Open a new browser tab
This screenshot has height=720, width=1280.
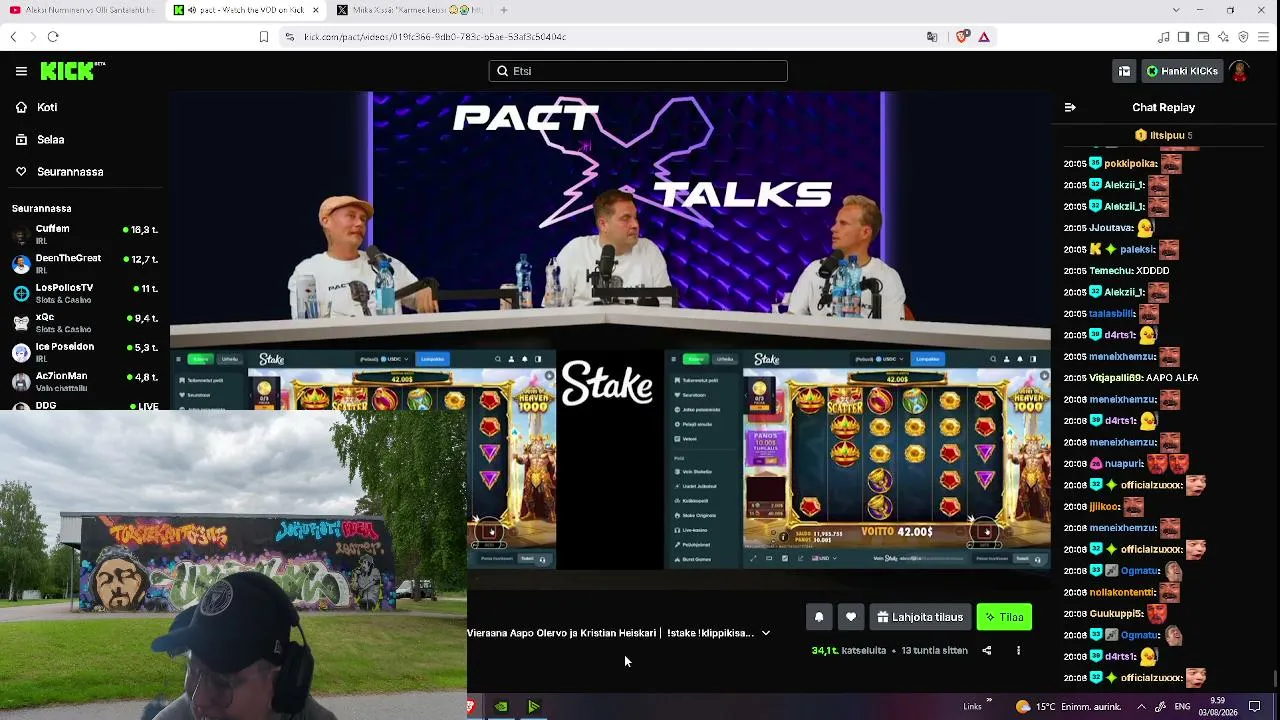coord(504,10)
